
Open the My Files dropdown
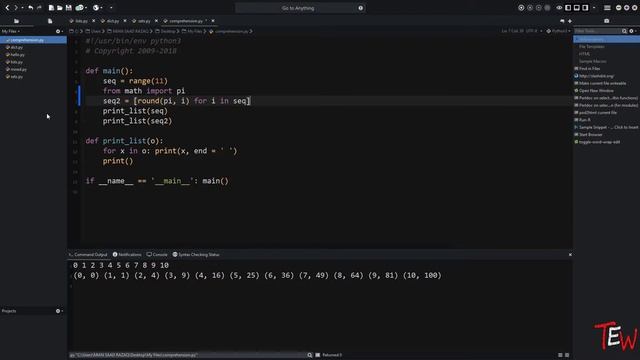(x=11, y=31)
